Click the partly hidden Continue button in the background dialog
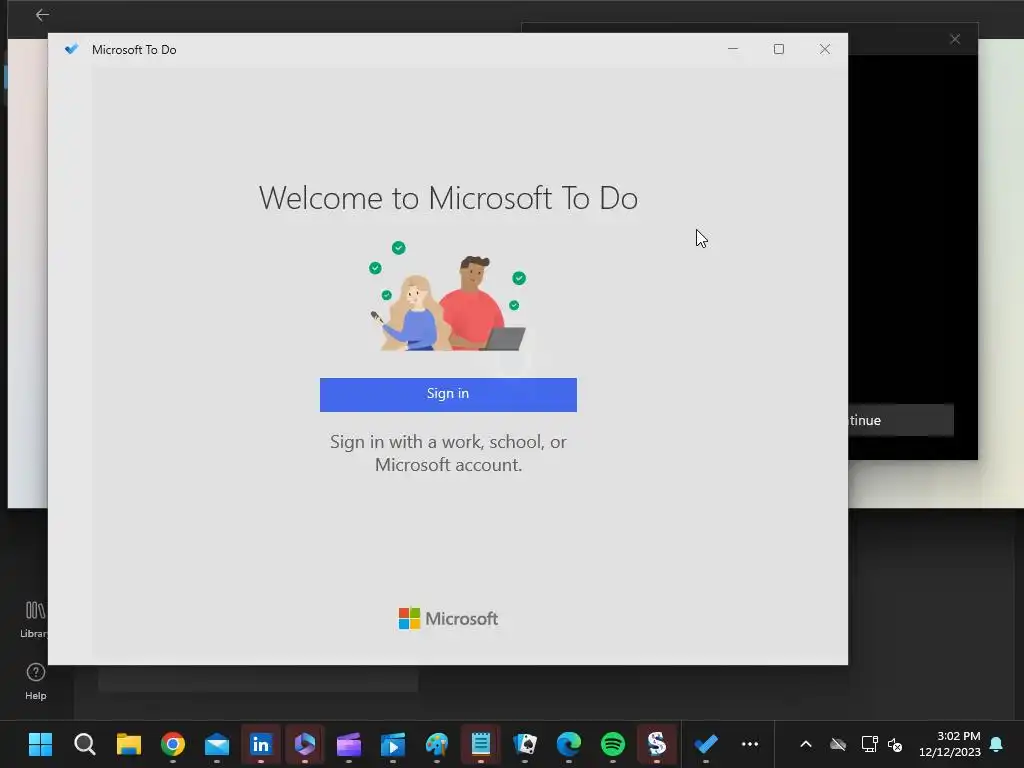 pos(901,421)
